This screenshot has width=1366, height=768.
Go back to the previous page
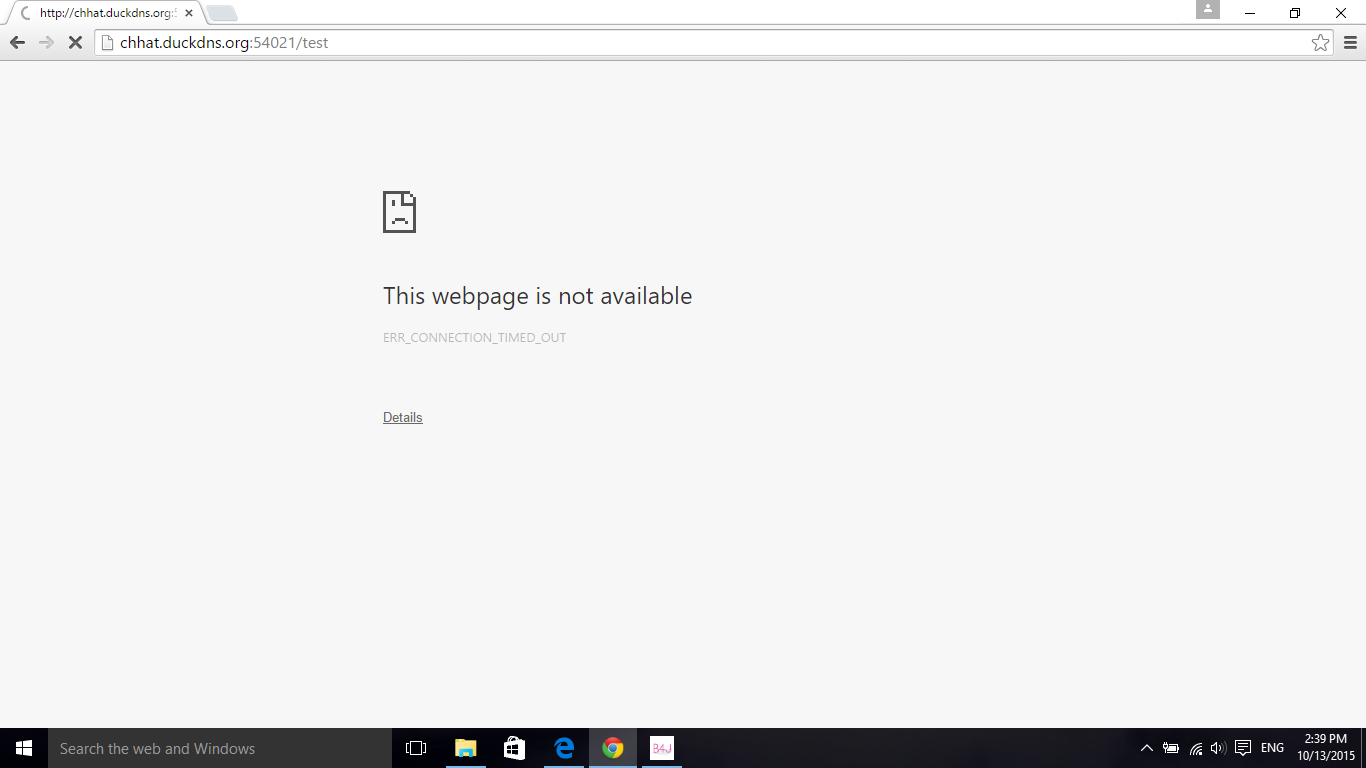17,43
